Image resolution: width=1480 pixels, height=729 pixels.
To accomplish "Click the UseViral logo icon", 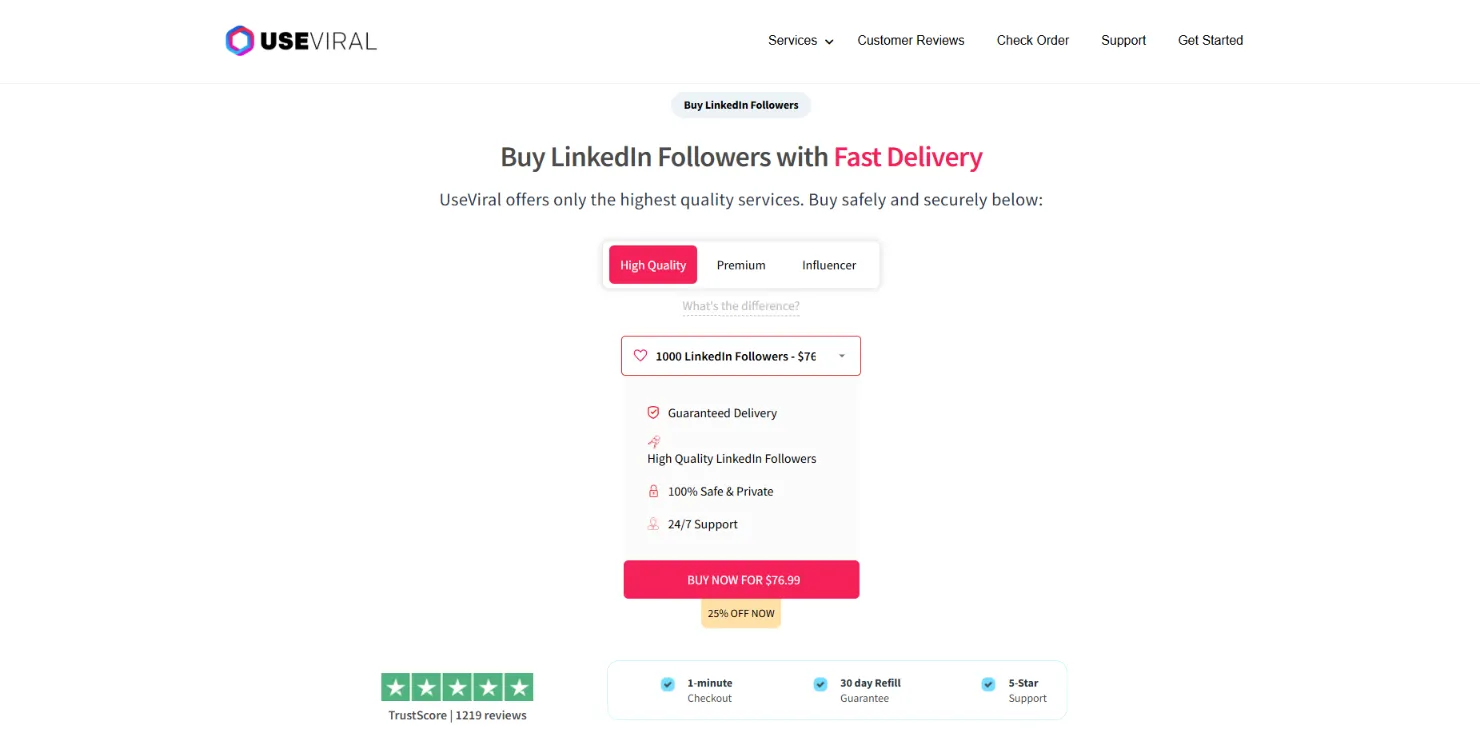I will [x=238, y=40].
